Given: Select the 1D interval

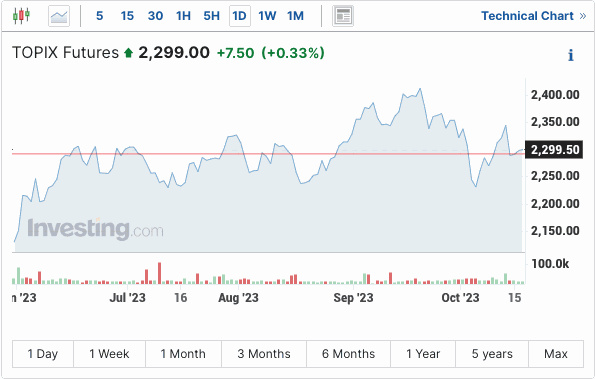Looking at the screenshot, I should (x=240, y=16).
